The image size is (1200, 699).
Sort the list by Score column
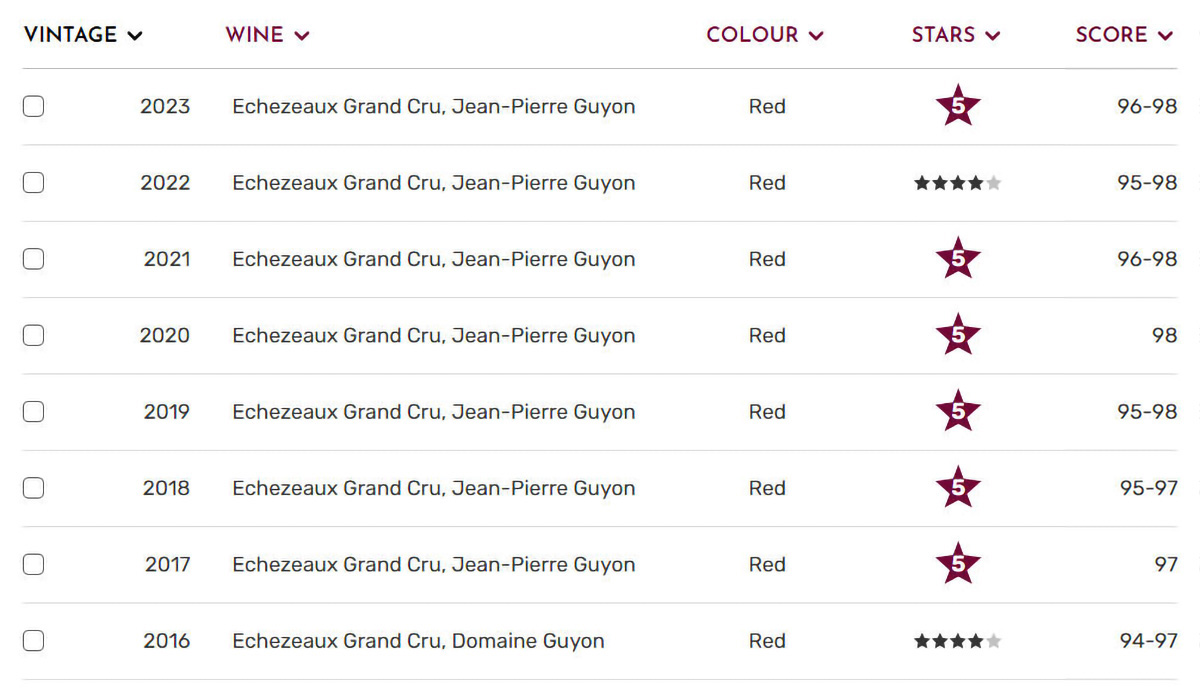pos(1123,35)
